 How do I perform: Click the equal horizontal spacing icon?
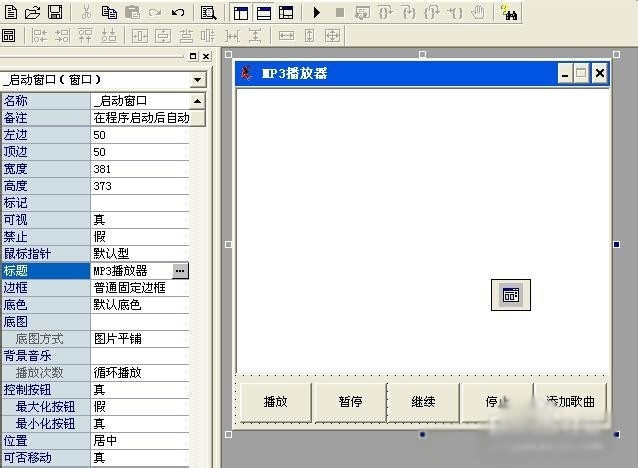(x=232, y=36)
